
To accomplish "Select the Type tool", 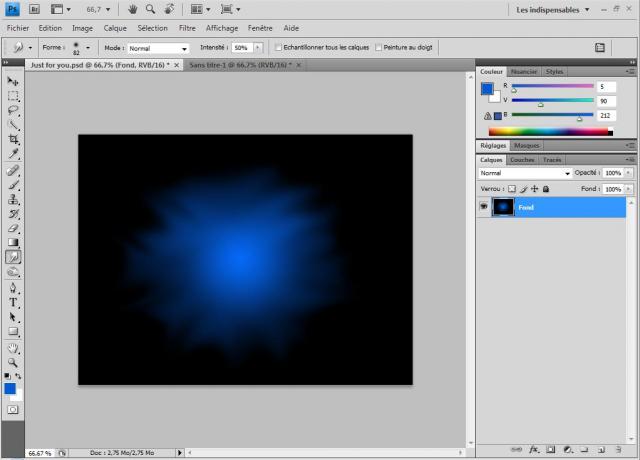I will 13,302.
